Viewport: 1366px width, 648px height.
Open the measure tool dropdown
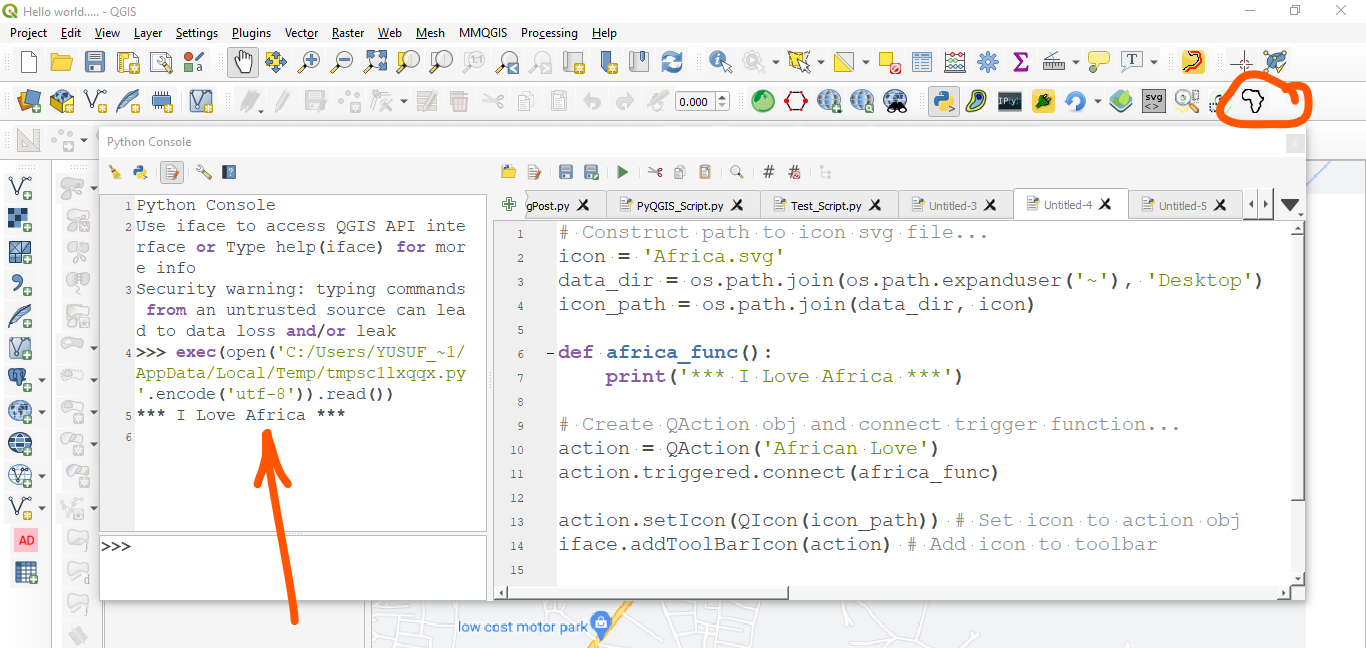pos(1075,61)
